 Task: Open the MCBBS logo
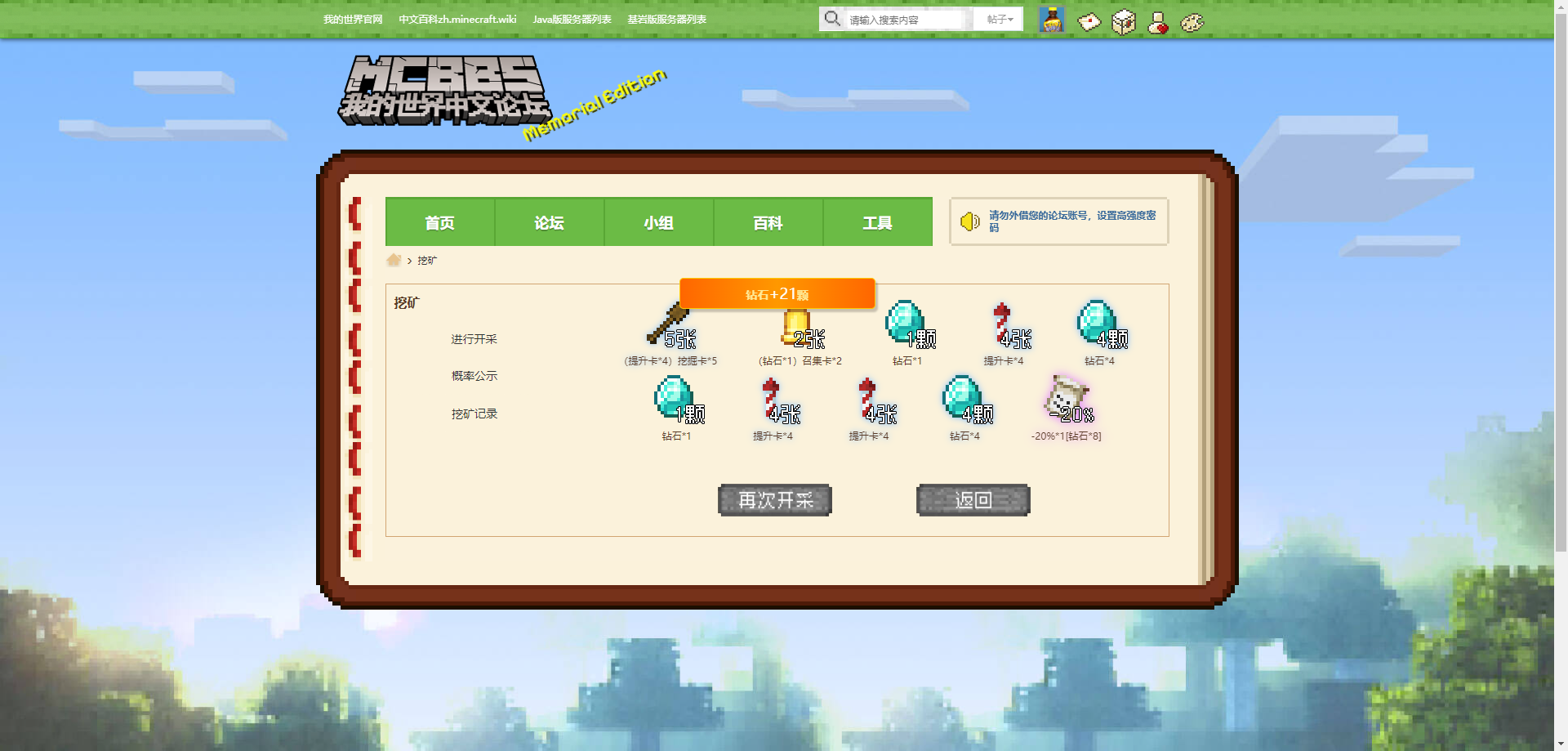pos(445,91)
